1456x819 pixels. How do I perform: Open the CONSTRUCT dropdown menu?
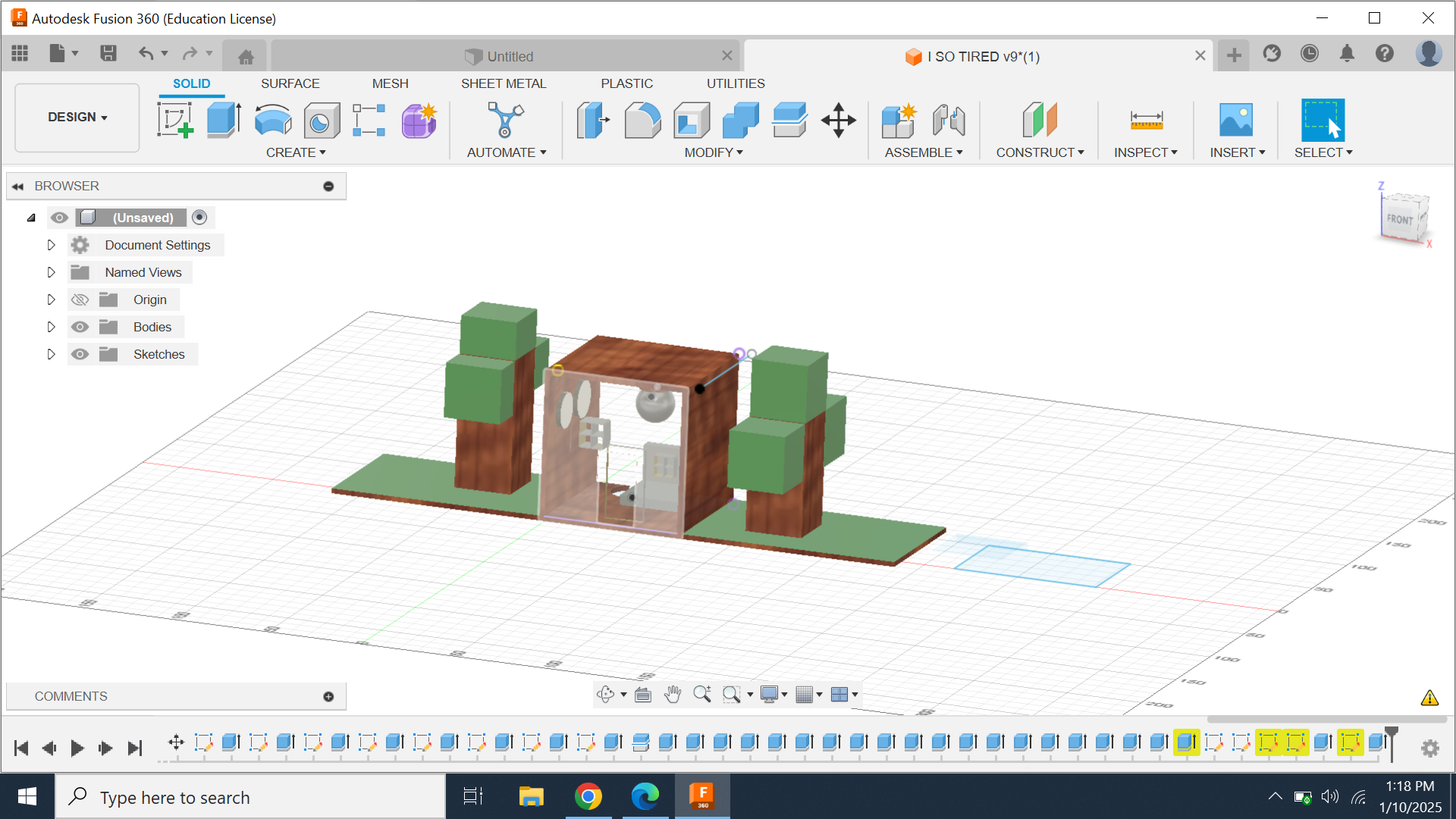tap(1040, 152)
